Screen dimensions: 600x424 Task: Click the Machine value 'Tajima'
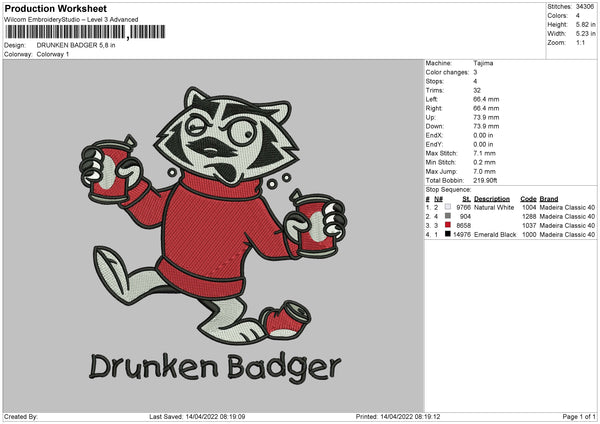click(483, 63)
